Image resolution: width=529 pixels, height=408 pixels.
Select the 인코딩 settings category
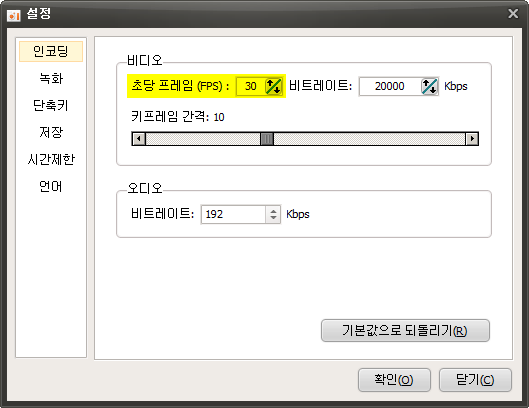click(x=51, y=51)
